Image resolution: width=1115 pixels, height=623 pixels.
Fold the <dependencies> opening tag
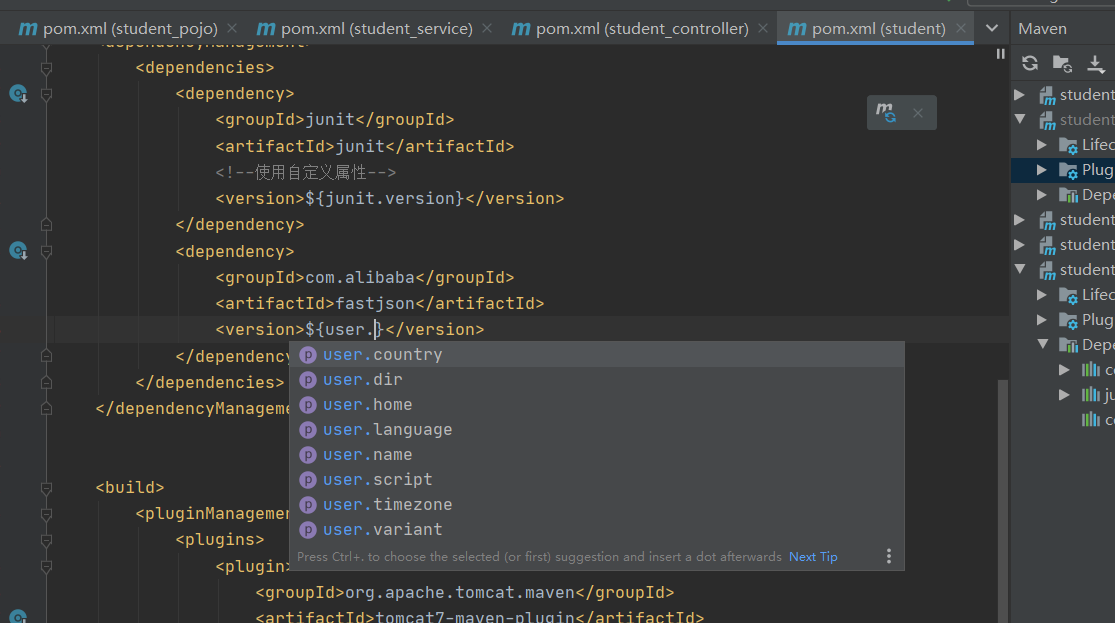pos(46,68)
